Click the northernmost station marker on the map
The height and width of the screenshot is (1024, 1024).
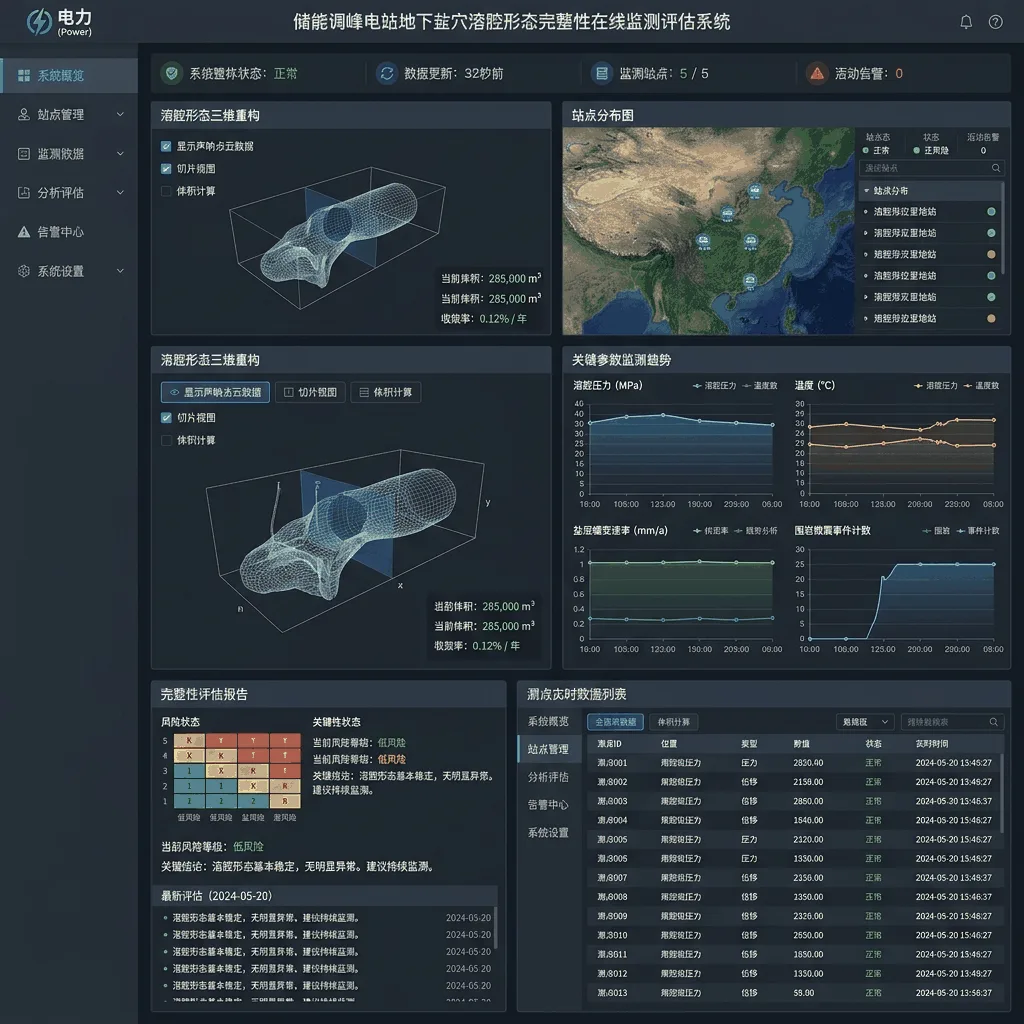click(x=754, y=191)
